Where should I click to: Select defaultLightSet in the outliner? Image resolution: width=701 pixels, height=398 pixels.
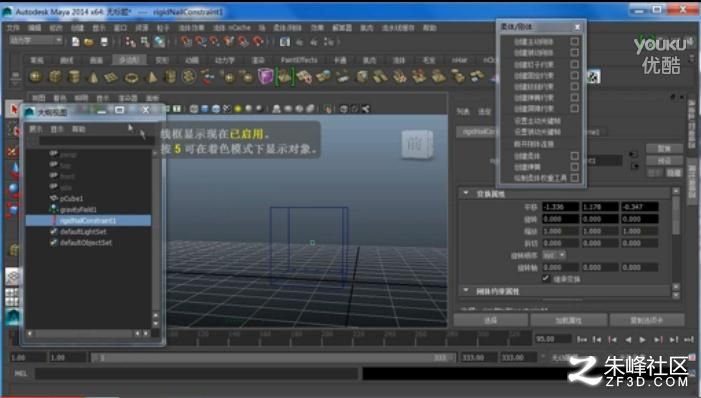[83, 232]
